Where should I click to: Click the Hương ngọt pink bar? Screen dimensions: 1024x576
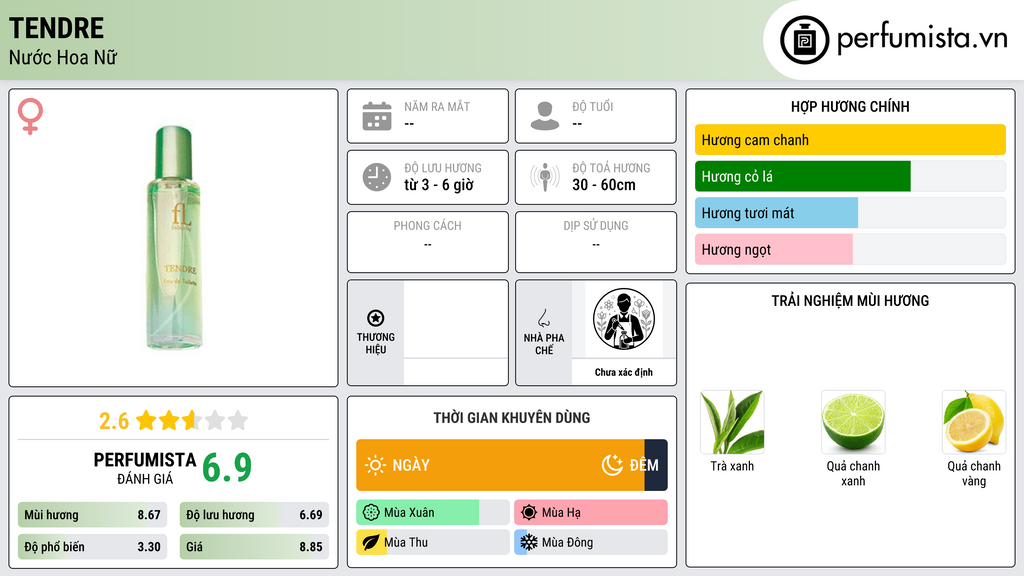pos(774,249)
